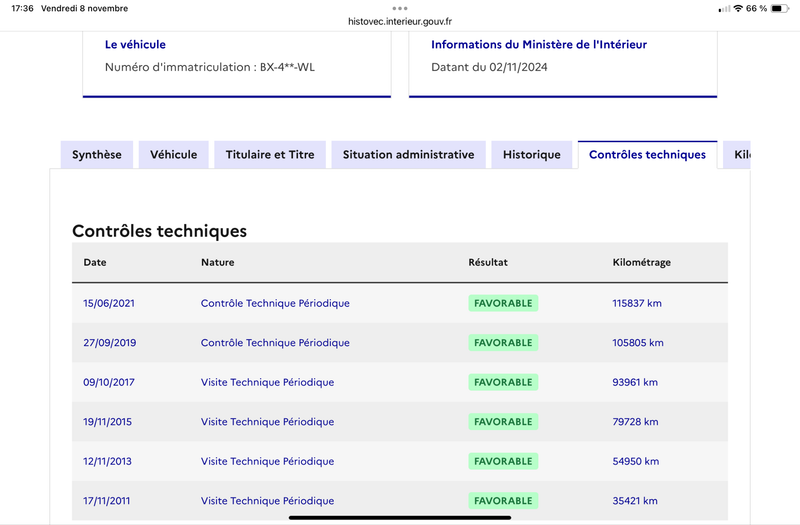Viewport: 800px width, 525px height.
Task: Click the Le véhicule card heading
Action: click(x=135, y=44)
